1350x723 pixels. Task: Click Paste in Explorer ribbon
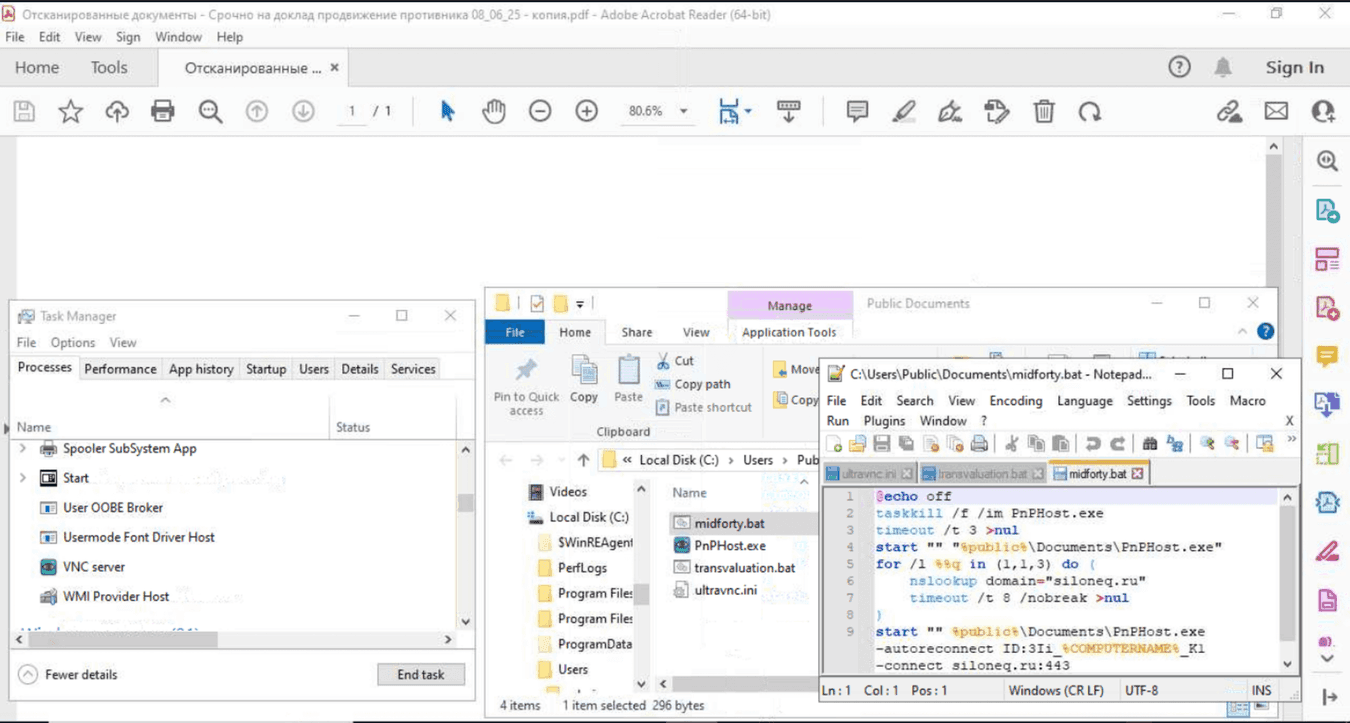(628, 379)
